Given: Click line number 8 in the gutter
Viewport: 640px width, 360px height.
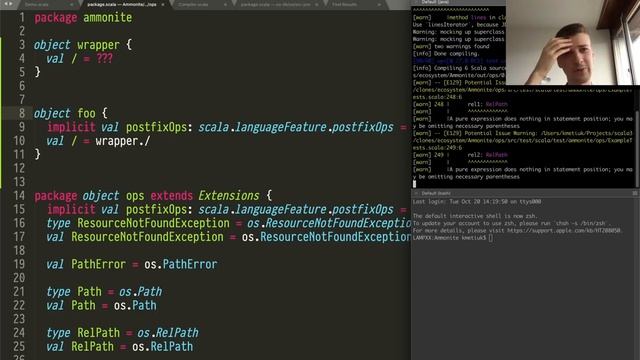Looking at the screenshot, I should 21,113.
